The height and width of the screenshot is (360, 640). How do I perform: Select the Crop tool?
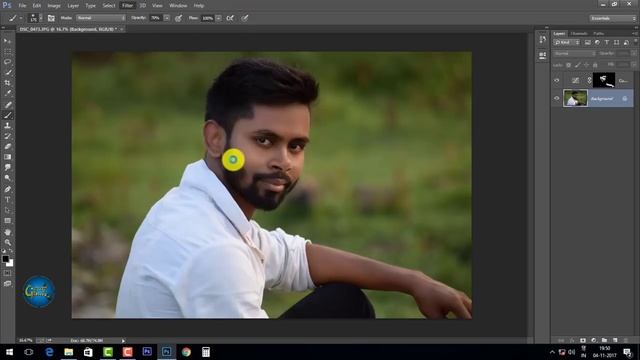click(x=7, y=83)
